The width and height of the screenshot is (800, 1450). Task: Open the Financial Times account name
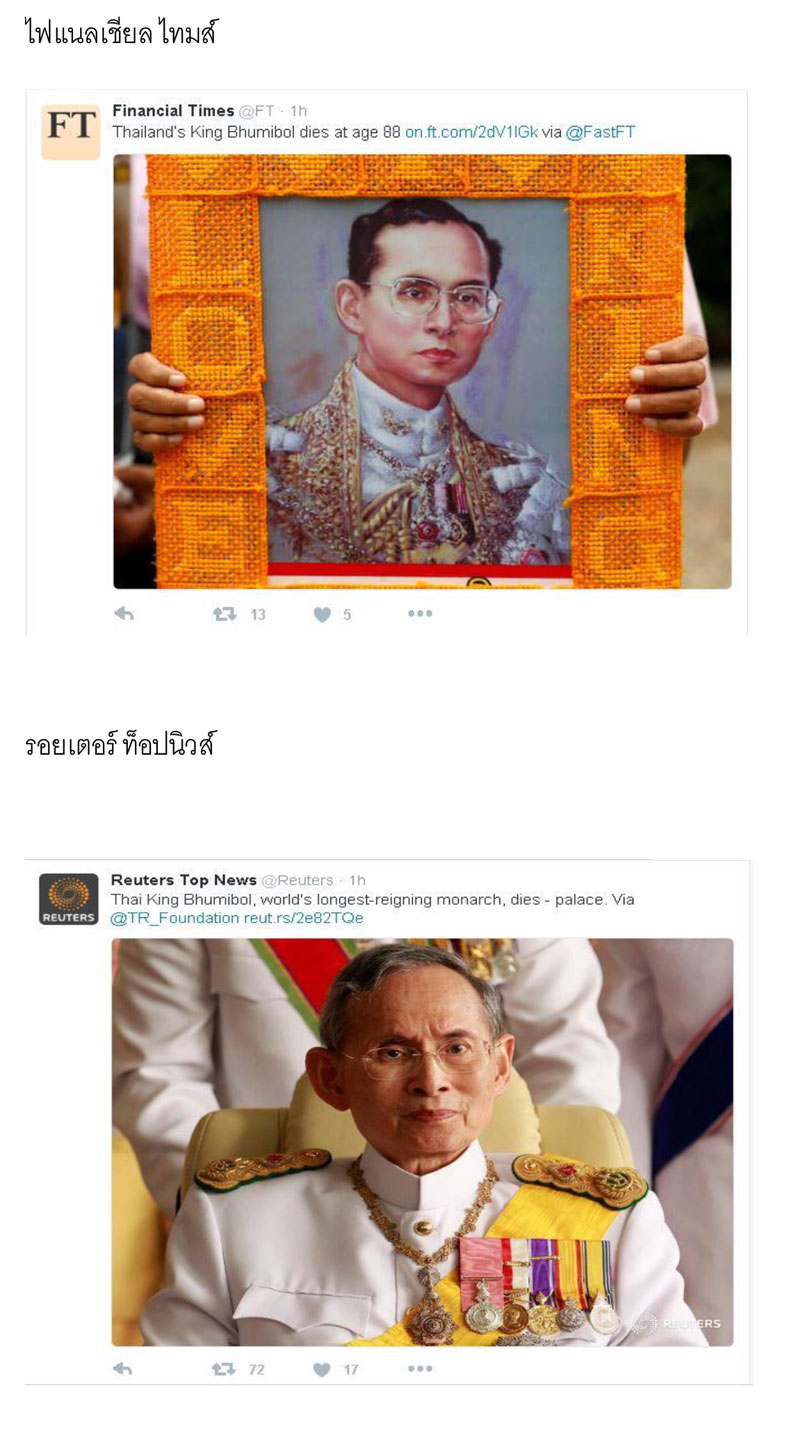pyautogui.click(x=173, y=111)
